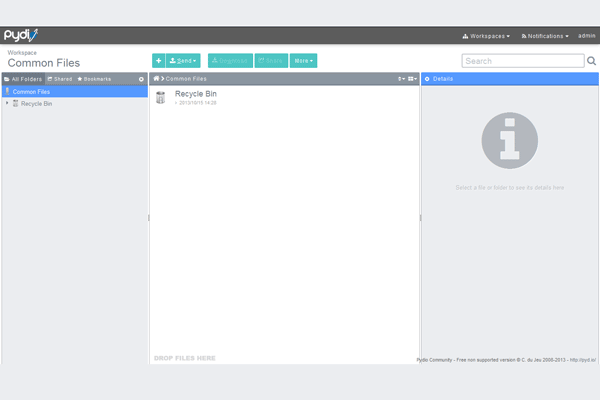Switch to the Bookmarks tab
This screenshot has height=400, width=600.
coord(94,78)
